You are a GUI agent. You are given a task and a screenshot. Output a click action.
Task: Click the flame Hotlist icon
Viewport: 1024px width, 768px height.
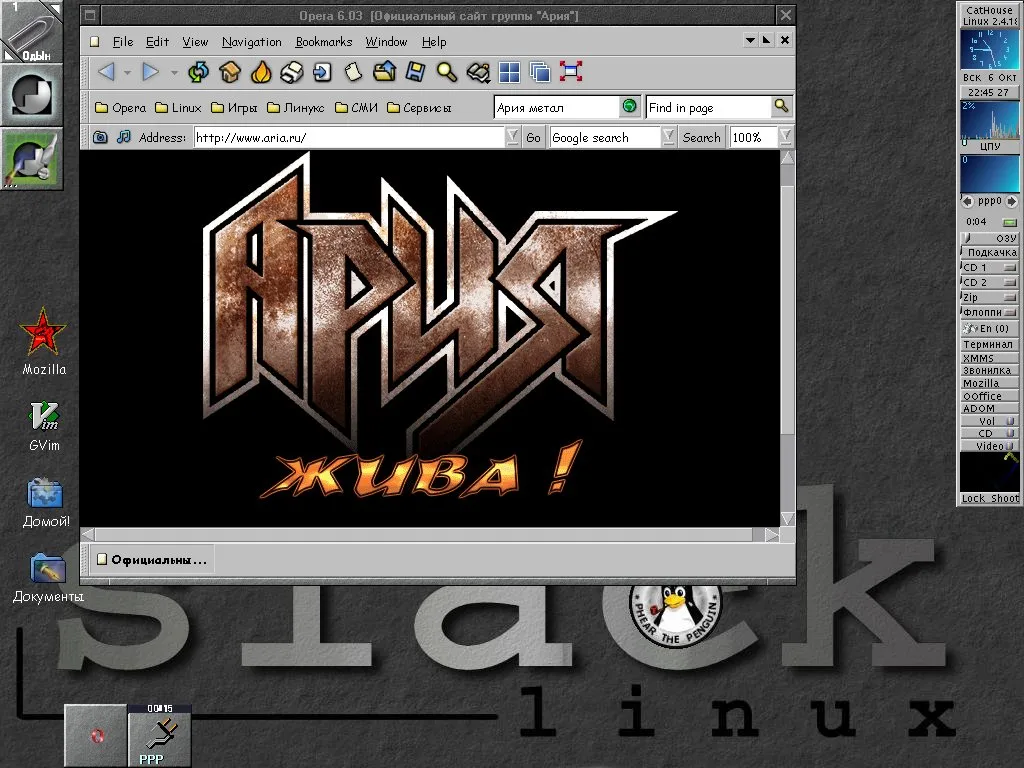coord(261,72)
